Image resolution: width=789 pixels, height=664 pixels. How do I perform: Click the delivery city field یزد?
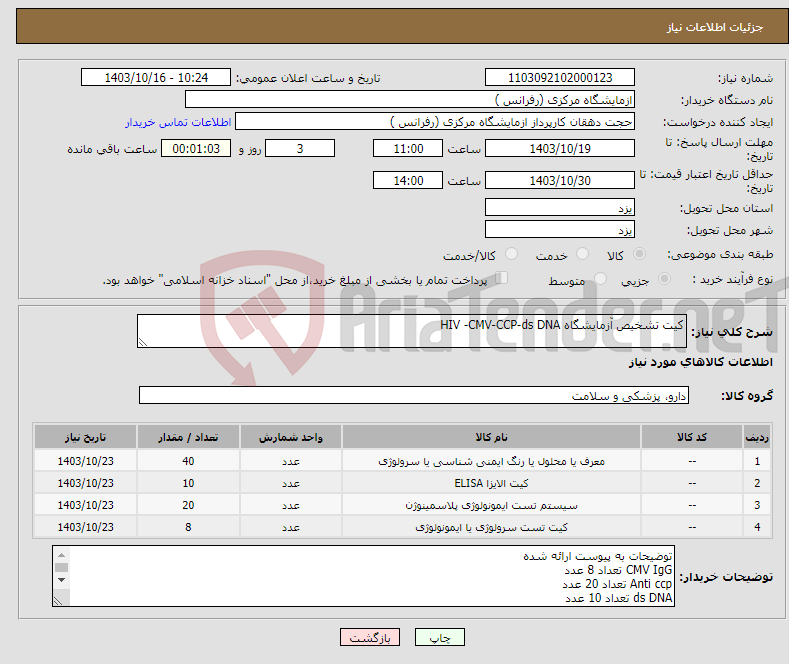click(x=560, y=229)
